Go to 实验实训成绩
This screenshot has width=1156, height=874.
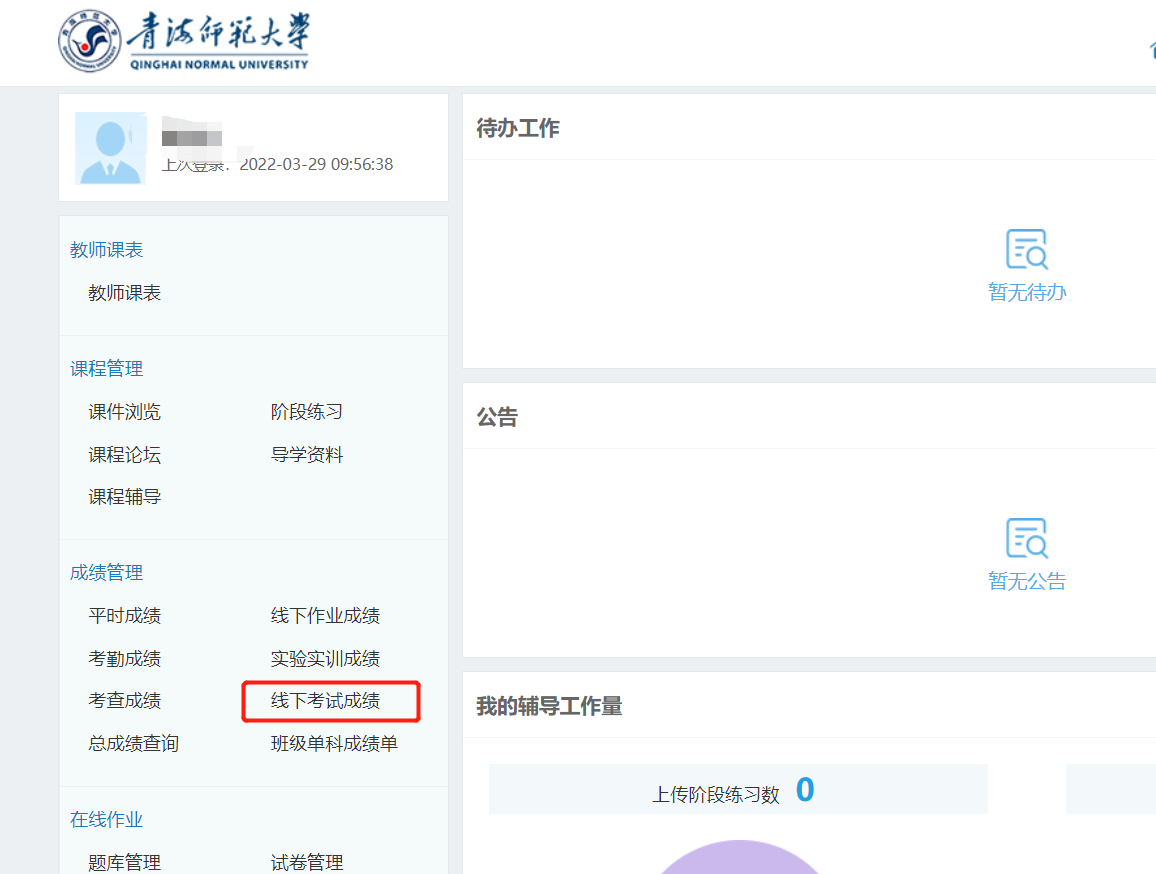[325, 659]
